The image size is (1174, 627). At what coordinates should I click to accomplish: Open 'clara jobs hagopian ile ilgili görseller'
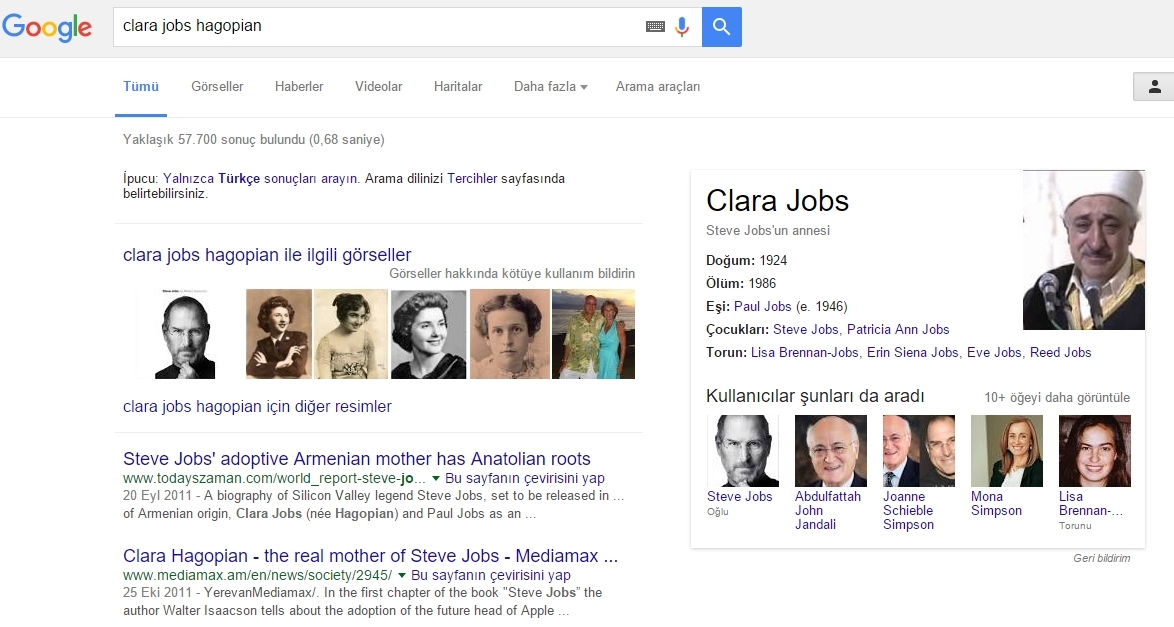coord(267,255)
